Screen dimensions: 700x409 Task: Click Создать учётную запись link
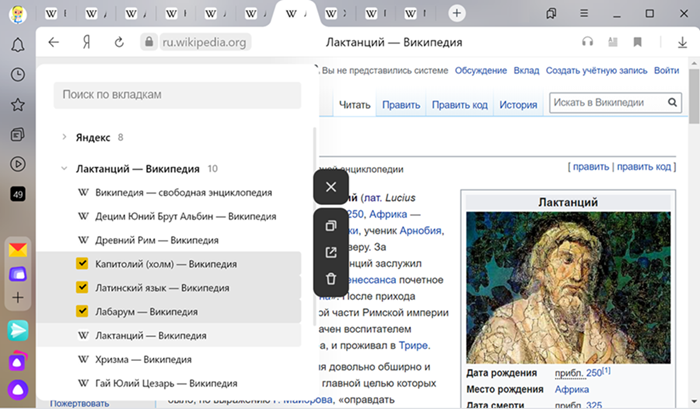point(596,71)
